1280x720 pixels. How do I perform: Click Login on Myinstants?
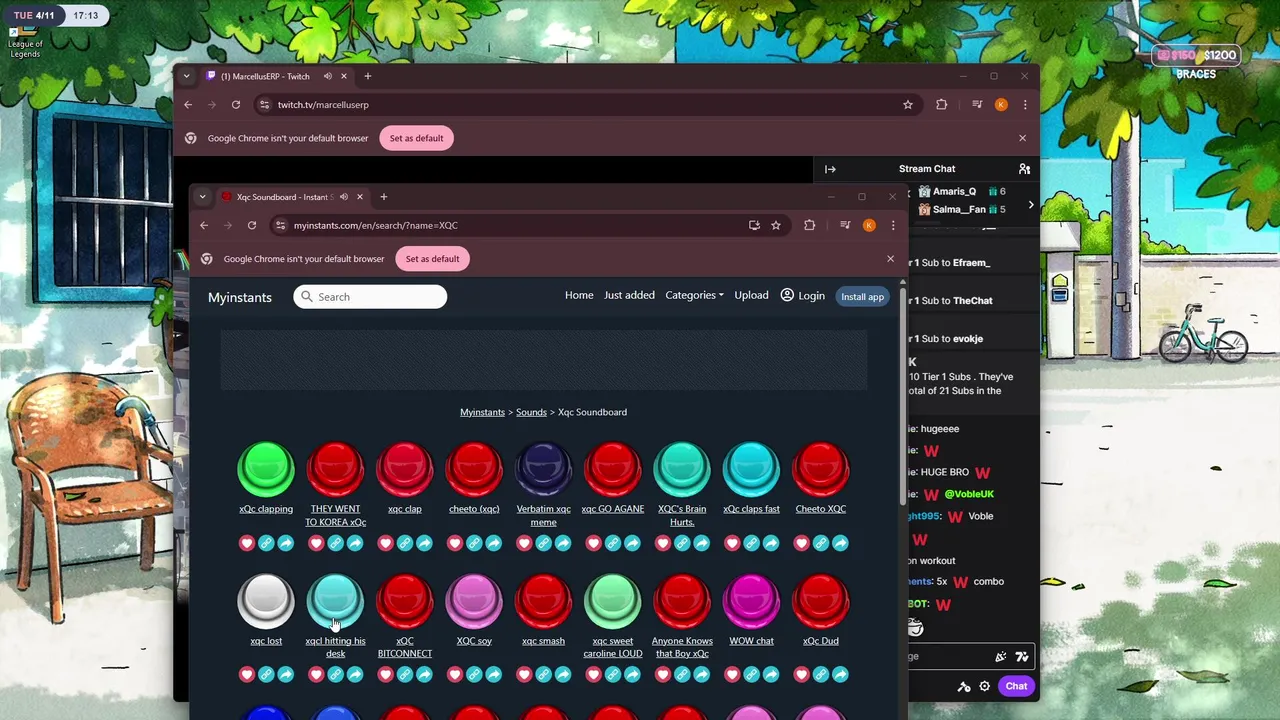(x=802, y=295)
